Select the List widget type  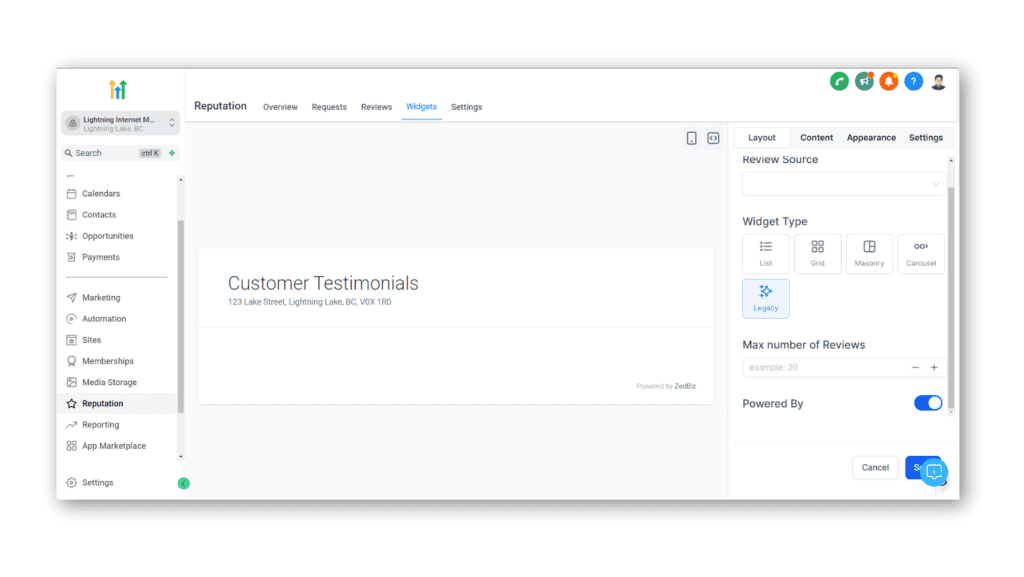[765, 253]
